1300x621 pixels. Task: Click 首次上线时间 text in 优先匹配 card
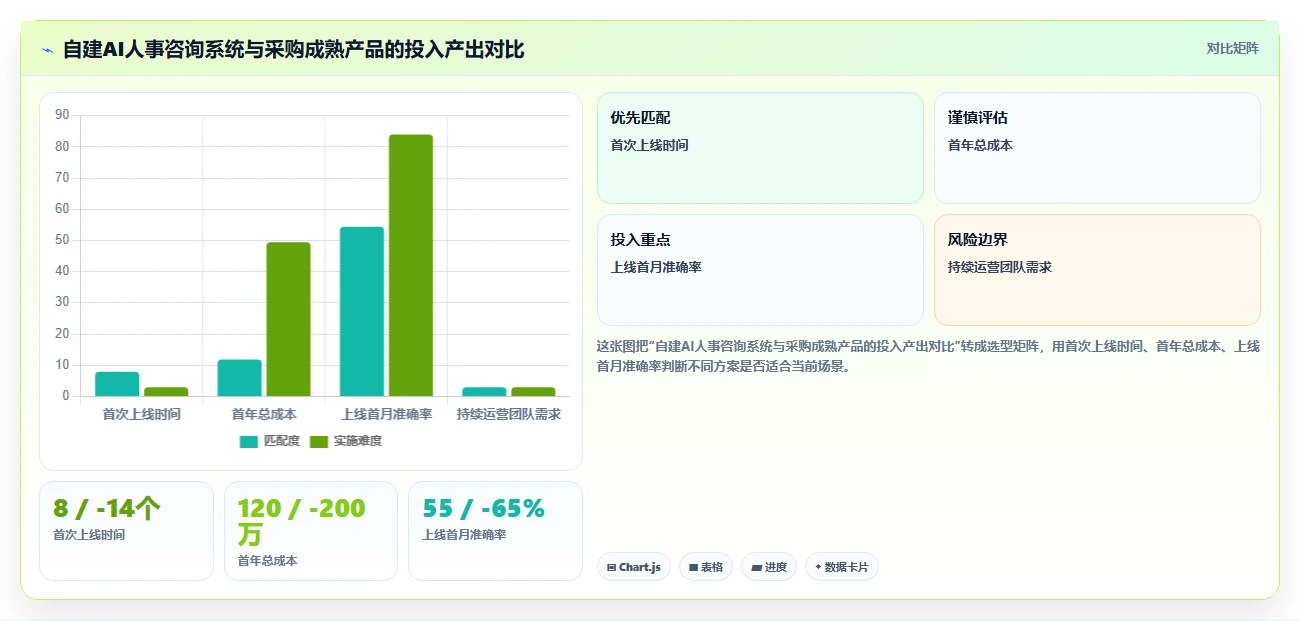point(650,145)
